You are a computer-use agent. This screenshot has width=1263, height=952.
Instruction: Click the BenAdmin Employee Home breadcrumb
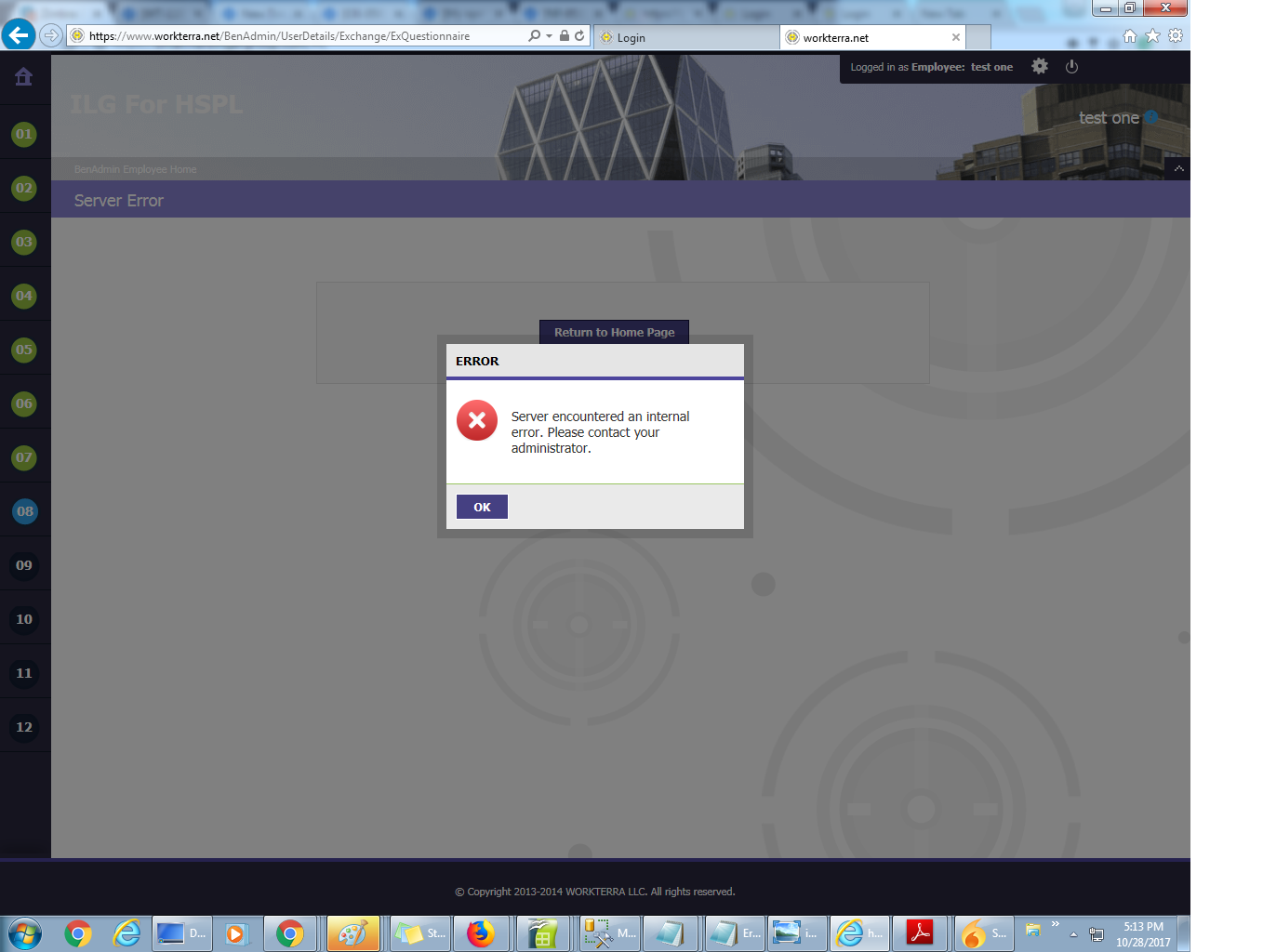click(x=135, y=169)
